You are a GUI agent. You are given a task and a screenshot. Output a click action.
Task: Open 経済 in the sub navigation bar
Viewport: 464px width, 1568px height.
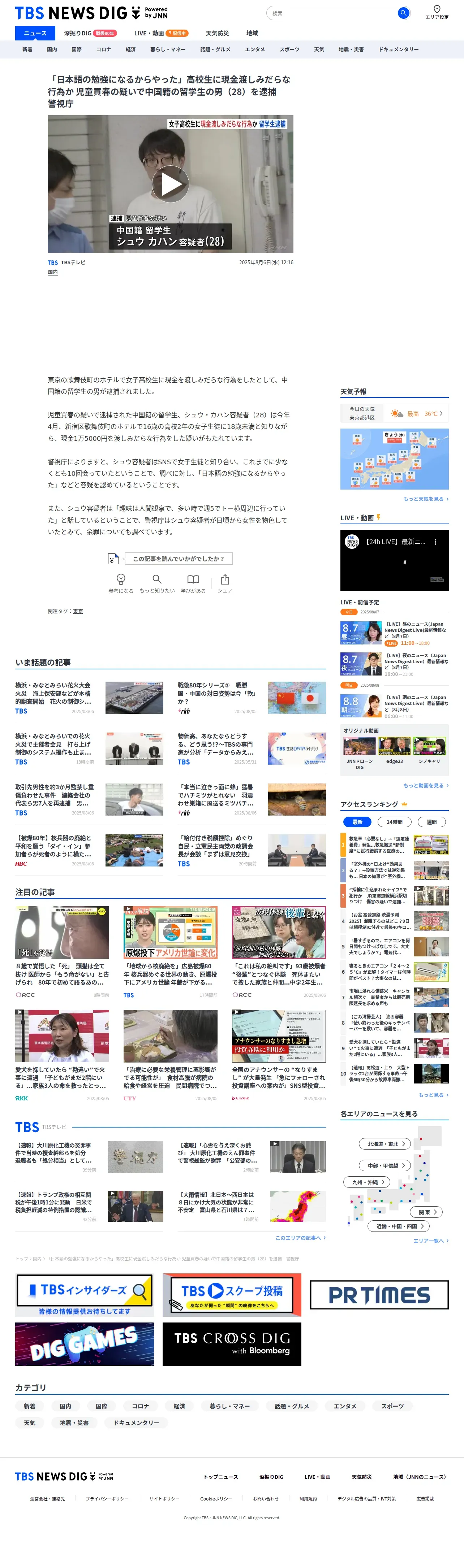(130, 49)
